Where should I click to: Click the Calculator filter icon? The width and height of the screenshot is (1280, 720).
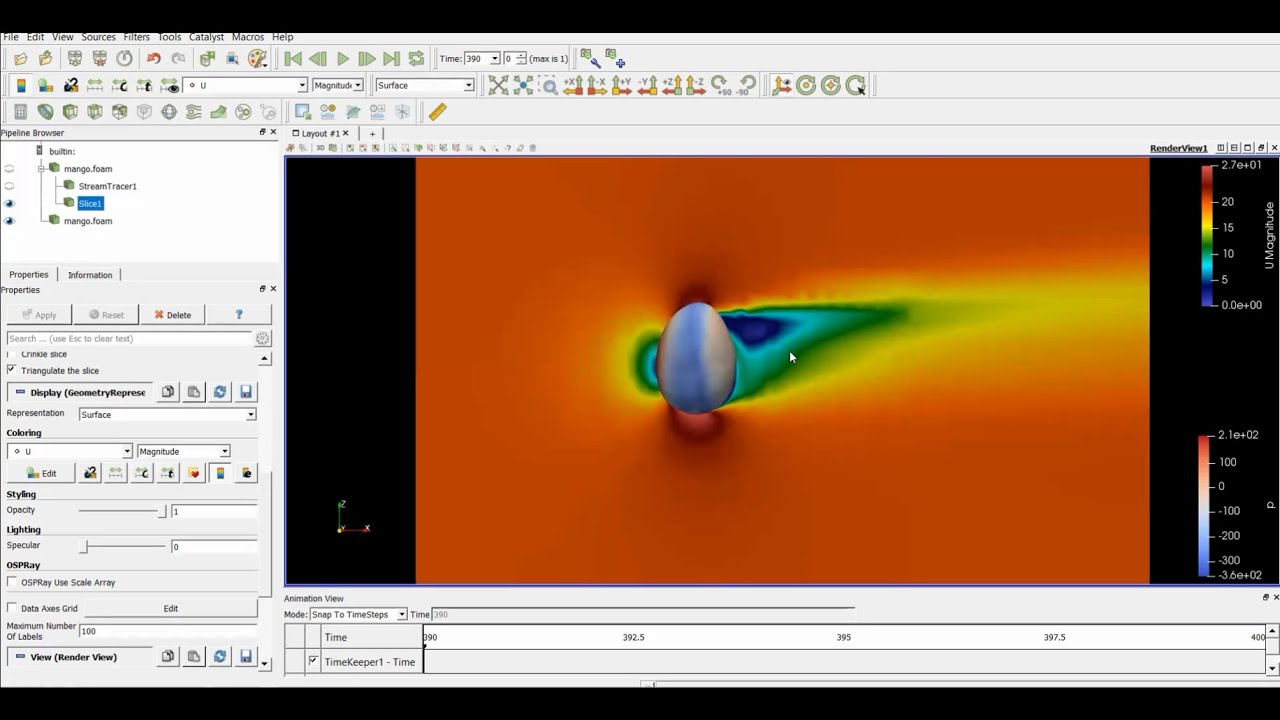(x=21, y=112)
